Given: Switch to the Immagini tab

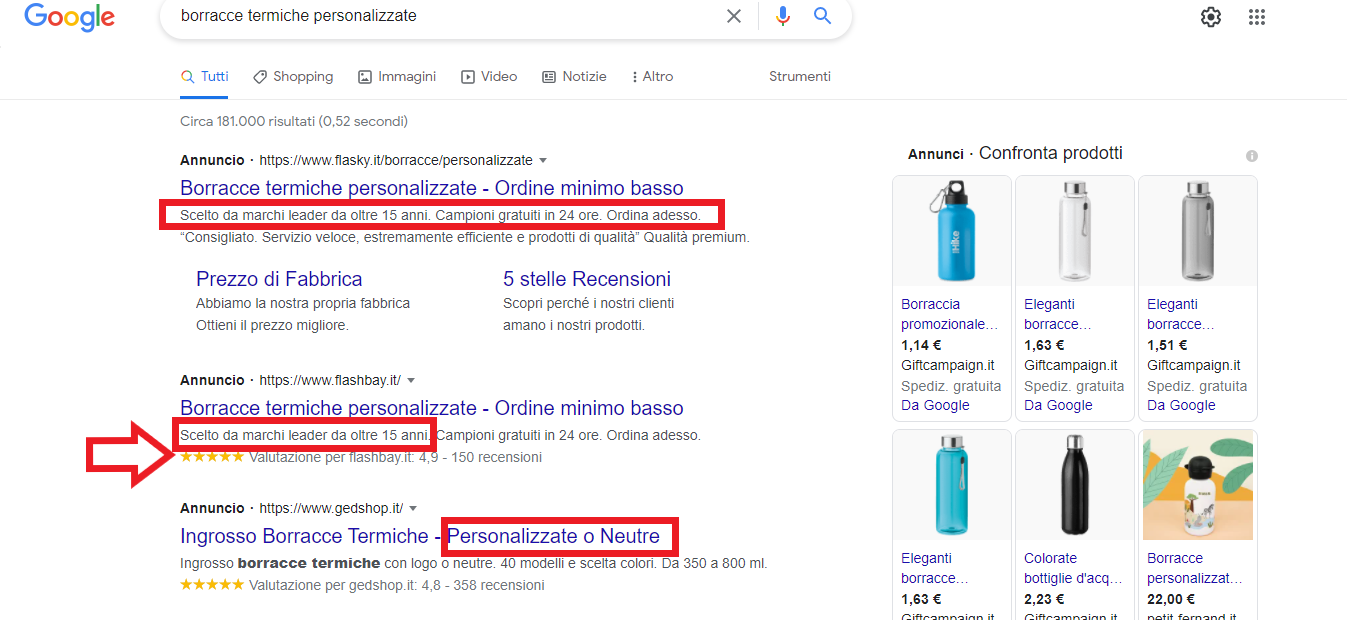Looking at the screenshot, I should click(397, 77).
